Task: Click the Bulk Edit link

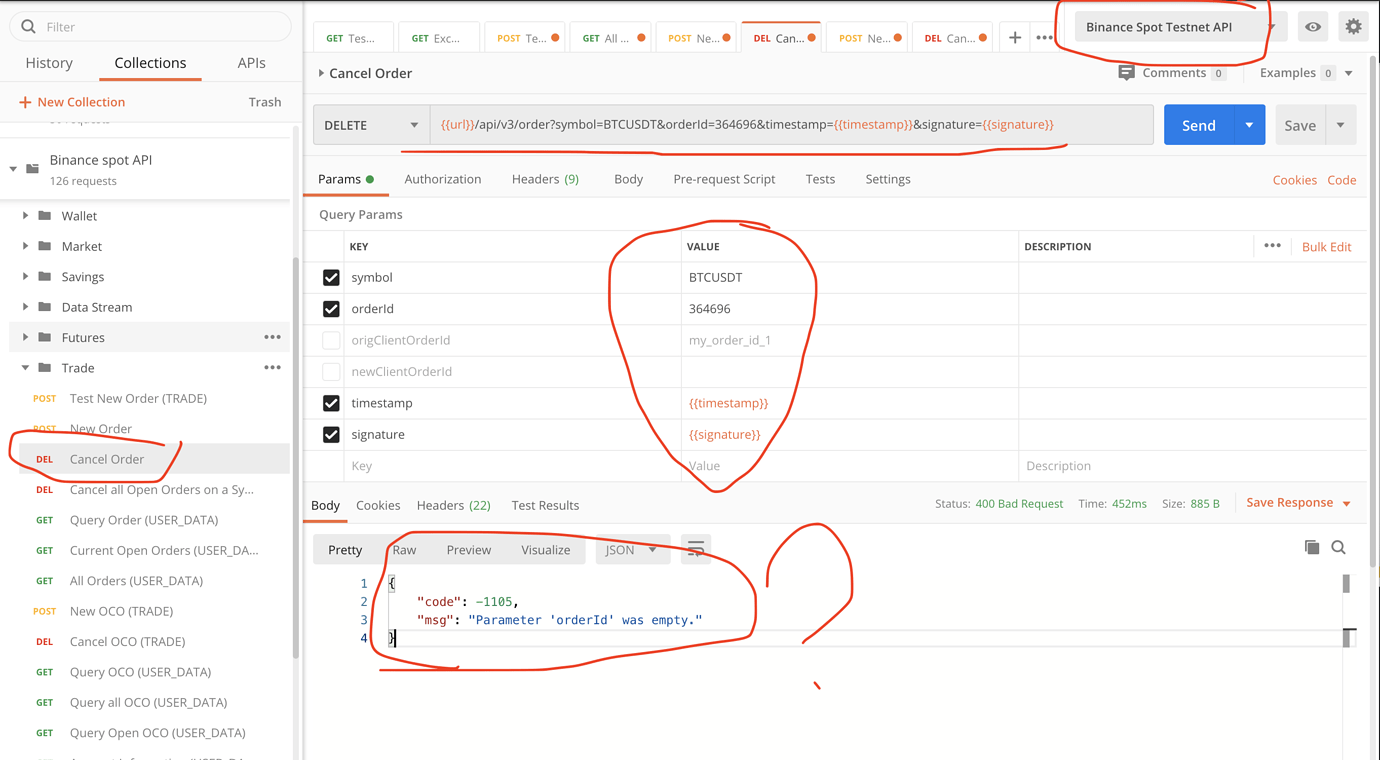Action: pyautogui.click(x=1326, y=247)
